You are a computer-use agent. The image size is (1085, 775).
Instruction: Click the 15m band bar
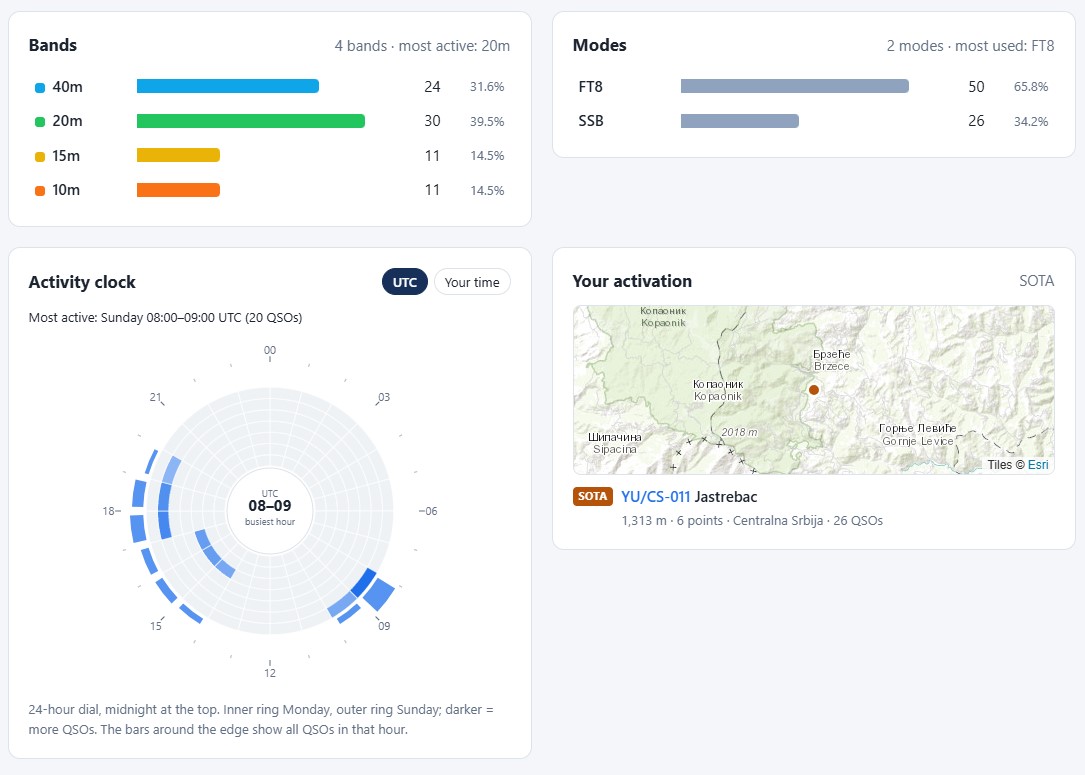click(179, 156)
